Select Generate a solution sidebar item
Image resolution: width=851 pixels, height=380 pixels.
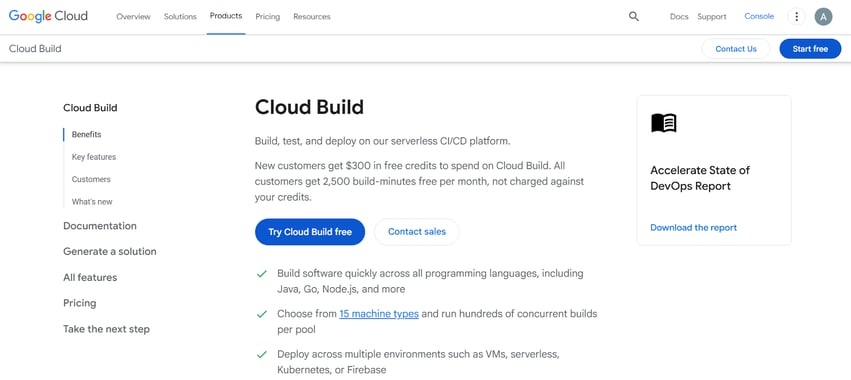click(110, 251)
